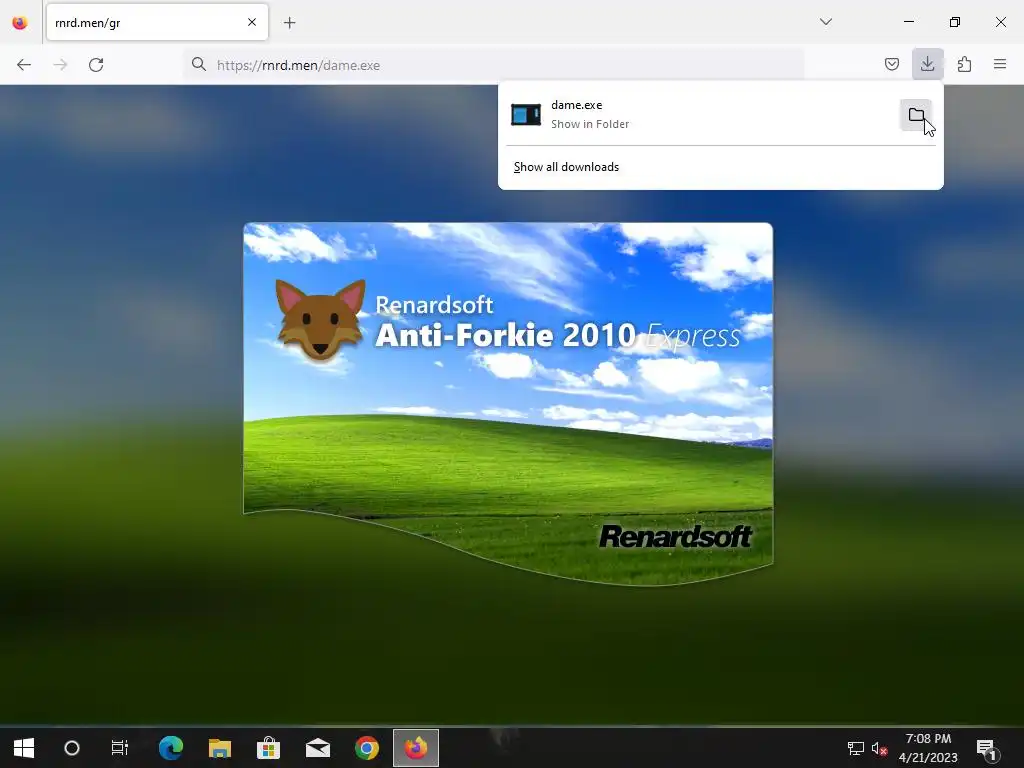The height and width of the screenshot is (768, 1024).
Task: Save page to Pocket
Action: (x=891, y=64)
